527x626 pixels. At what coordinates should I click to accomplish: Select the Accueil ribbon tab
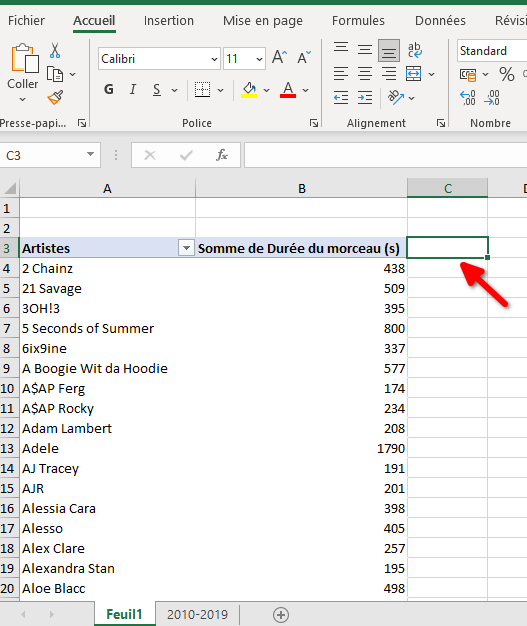(94, 20)
